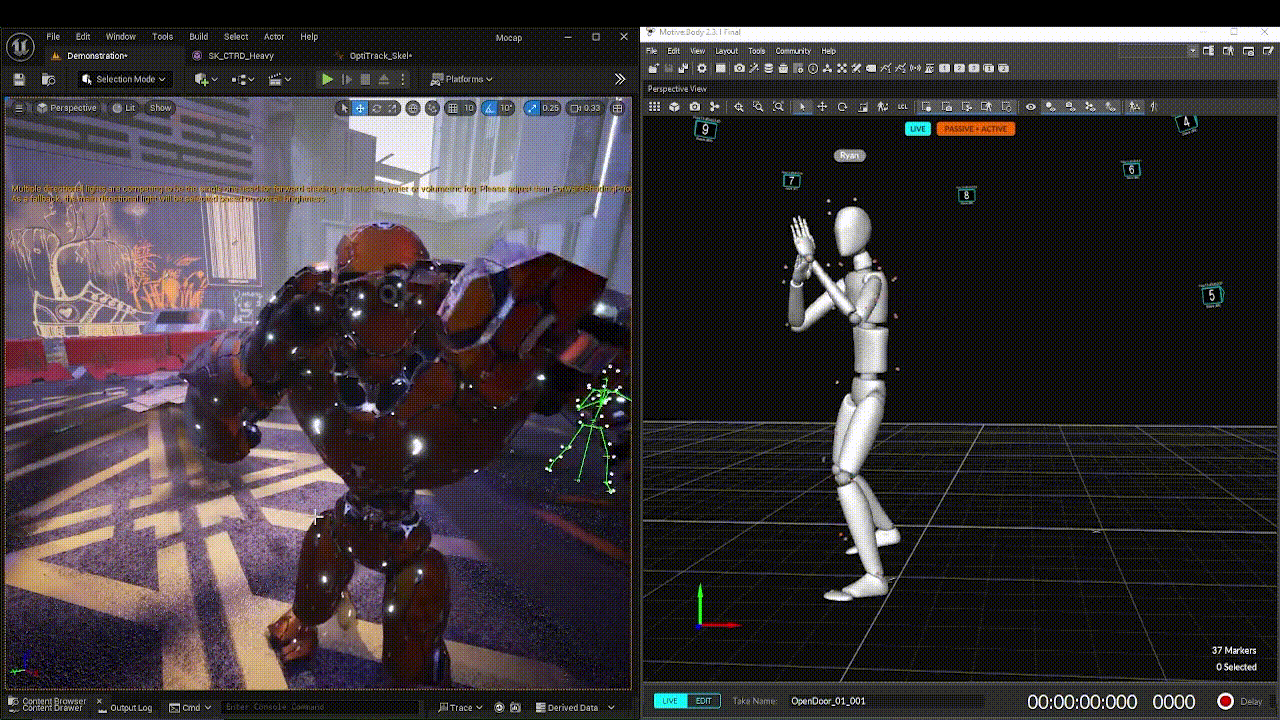Toggle Unreal grid snapping icon

(453, 108)
